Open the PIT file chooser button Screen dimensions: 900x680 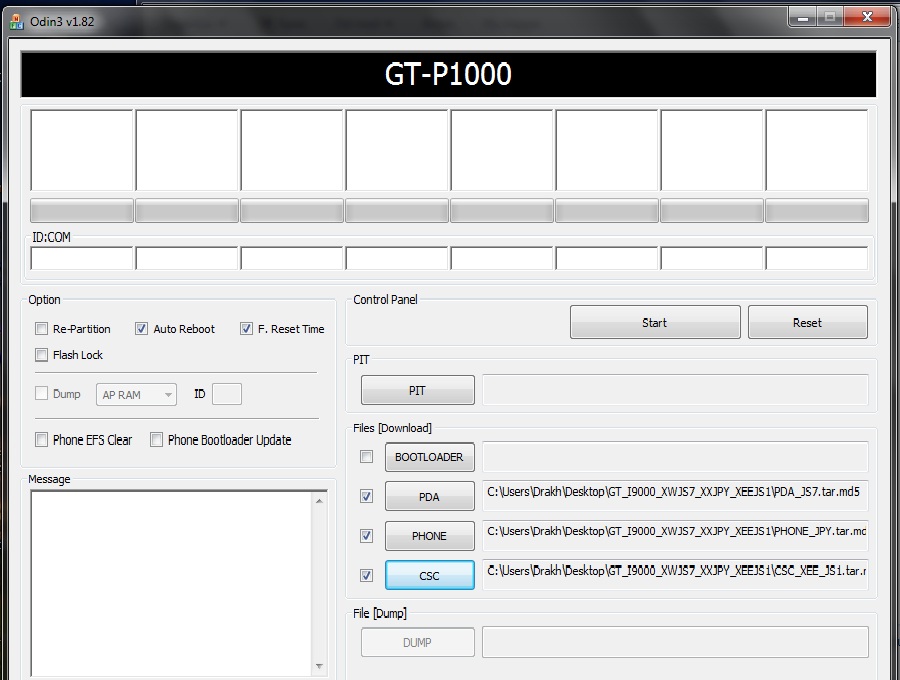[418, 390]
